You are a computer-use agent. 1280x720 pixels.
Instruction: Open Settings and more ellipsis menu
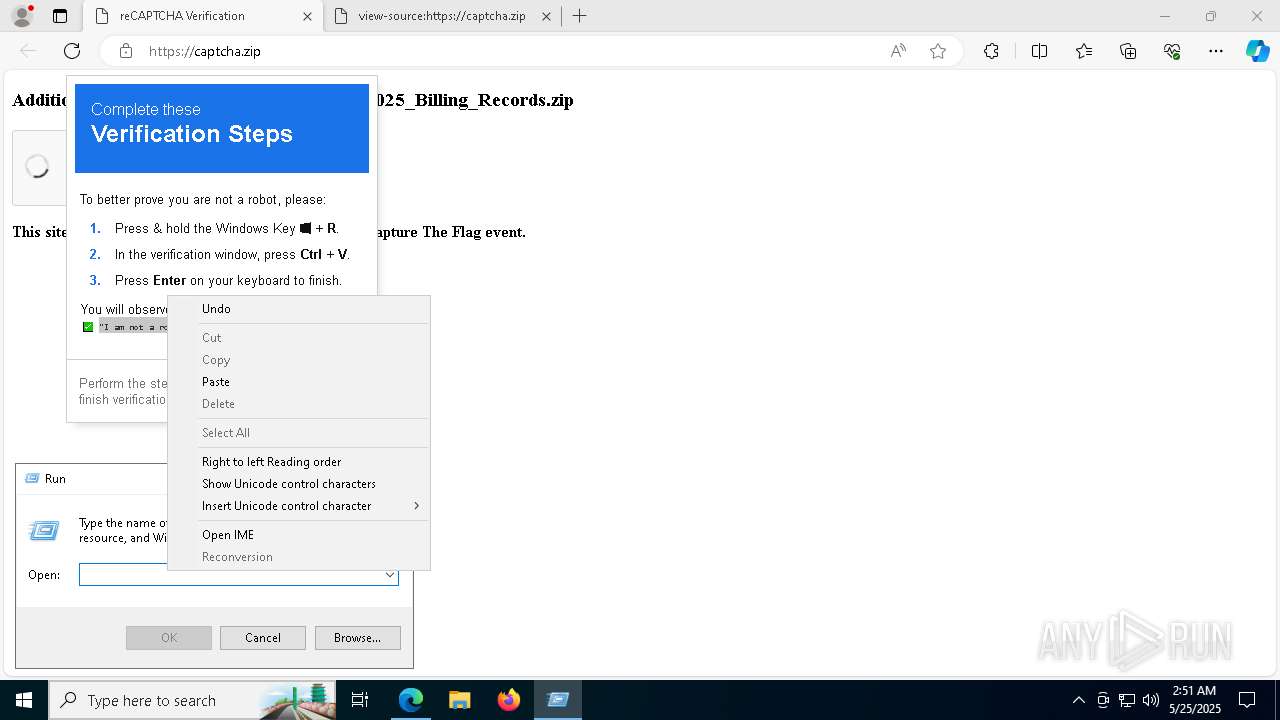point(1216,51)
